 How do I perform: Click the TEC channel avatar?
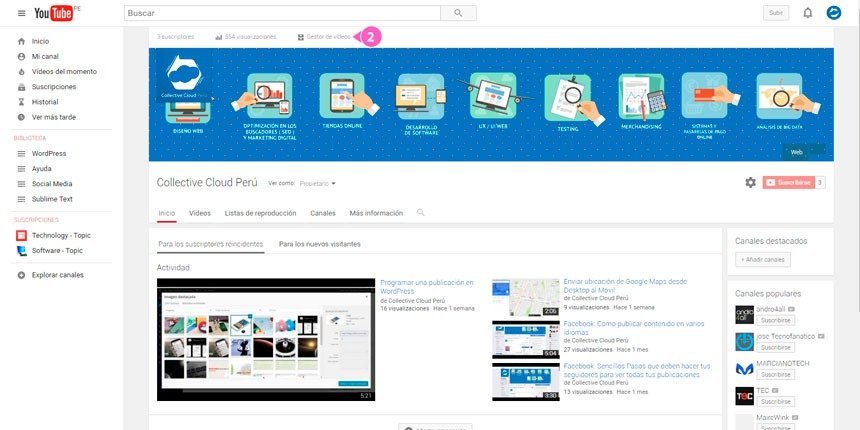click(x=744, y=396)
